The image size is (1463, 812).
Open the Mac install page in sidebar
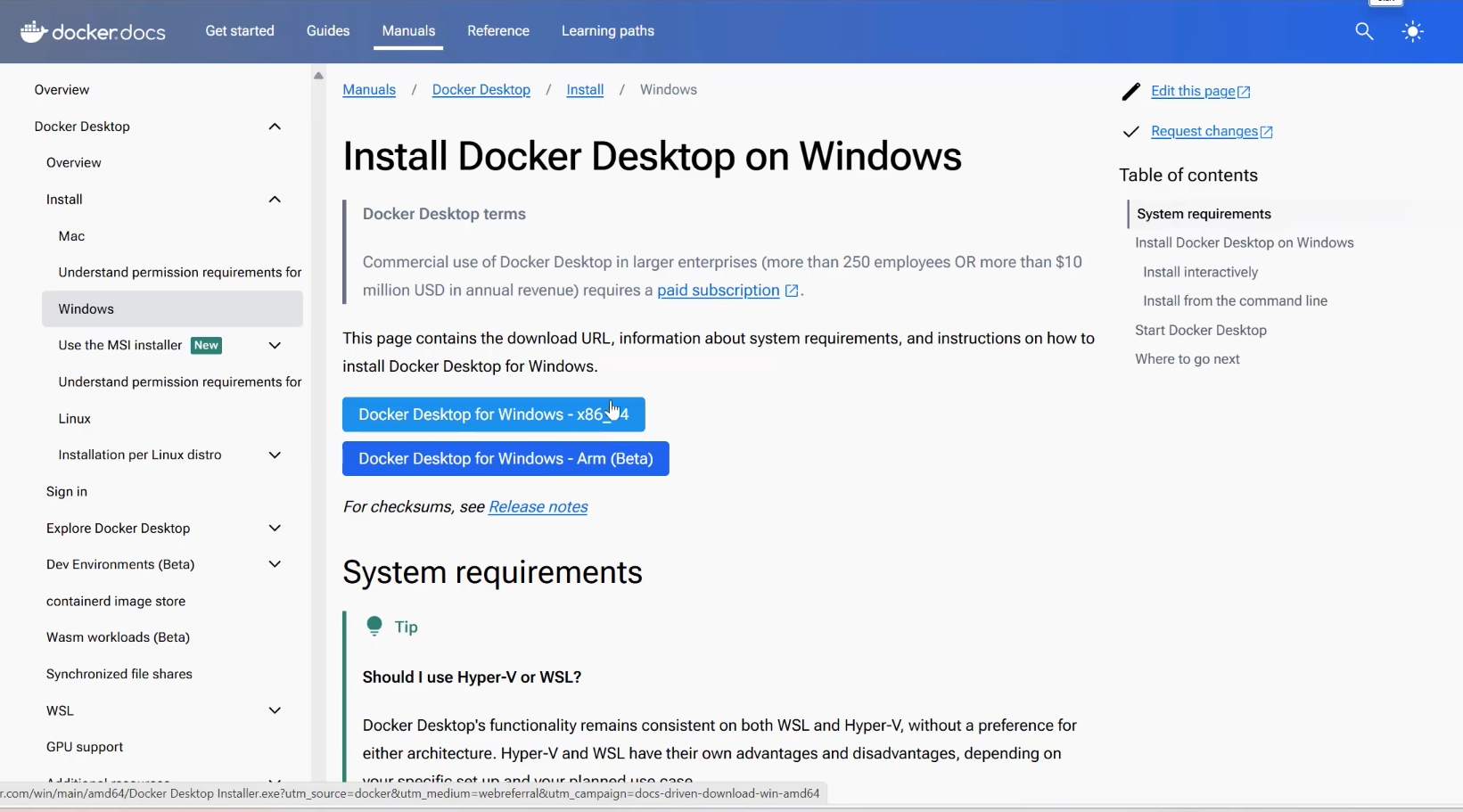(71, 236)
